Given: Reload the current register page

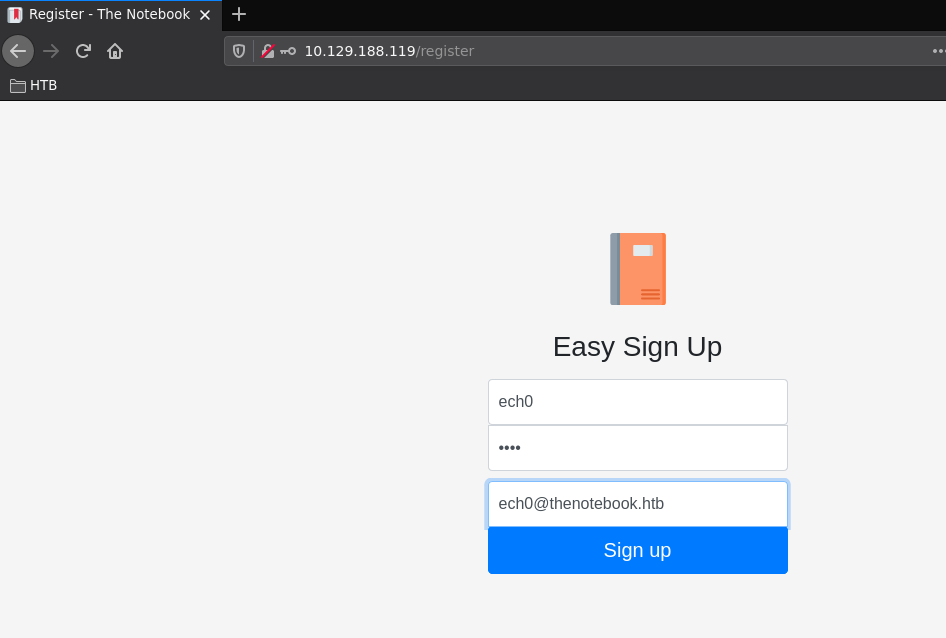Looking at the screenshot, I should click(83, 51).
